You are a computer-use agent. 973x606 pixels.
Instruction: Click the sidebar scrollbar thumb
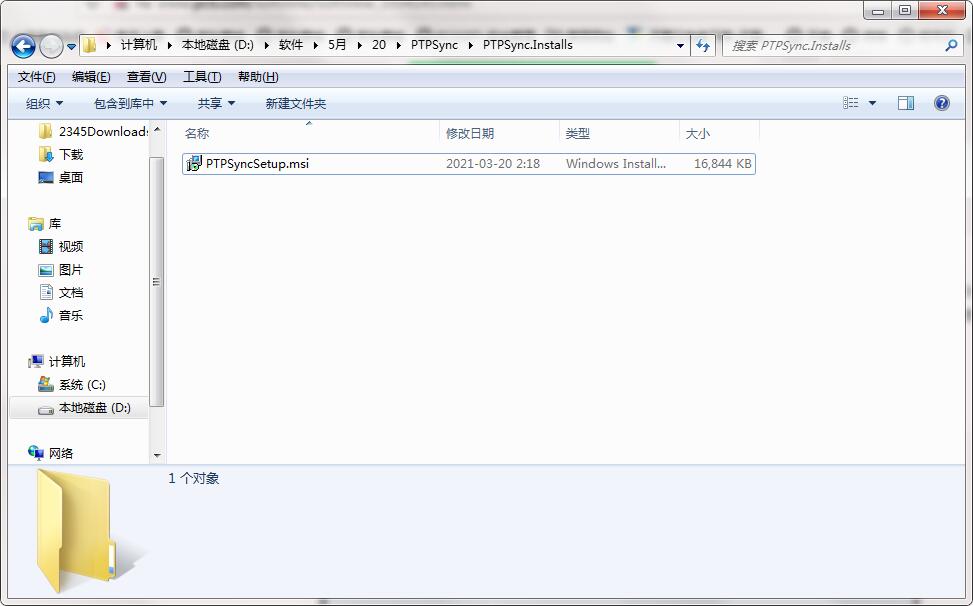pos(157,281)
